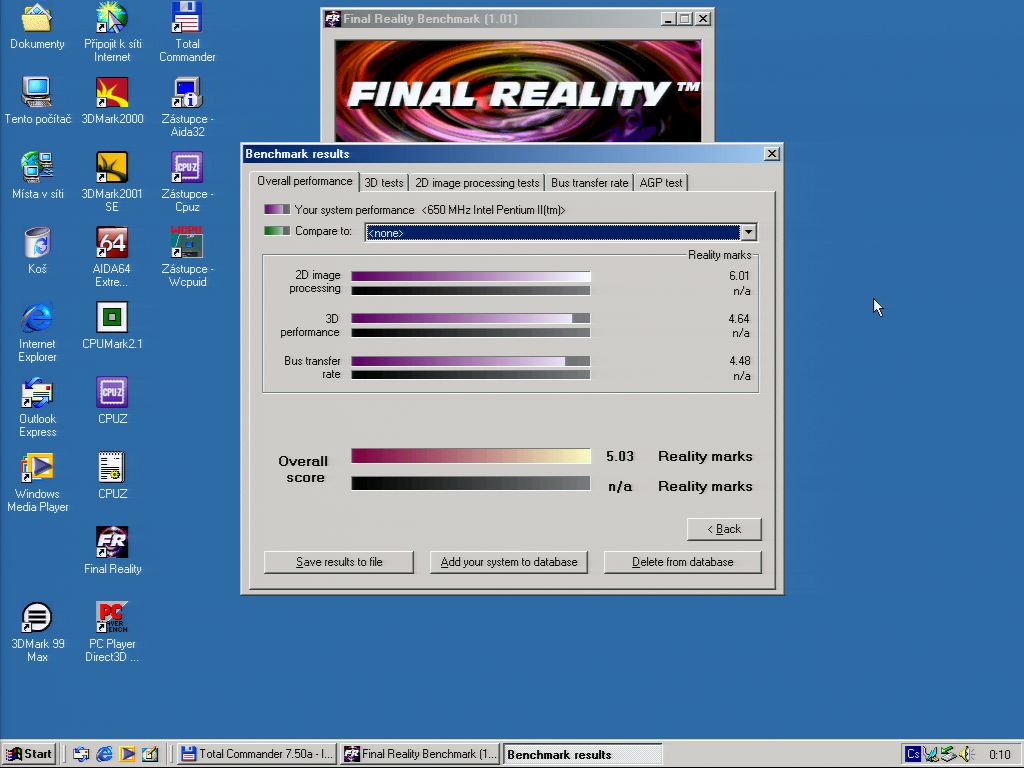Click the Back button
The height and width of the screenshot is (768, 1024).
pyautogui.click(x=724, y=529)
